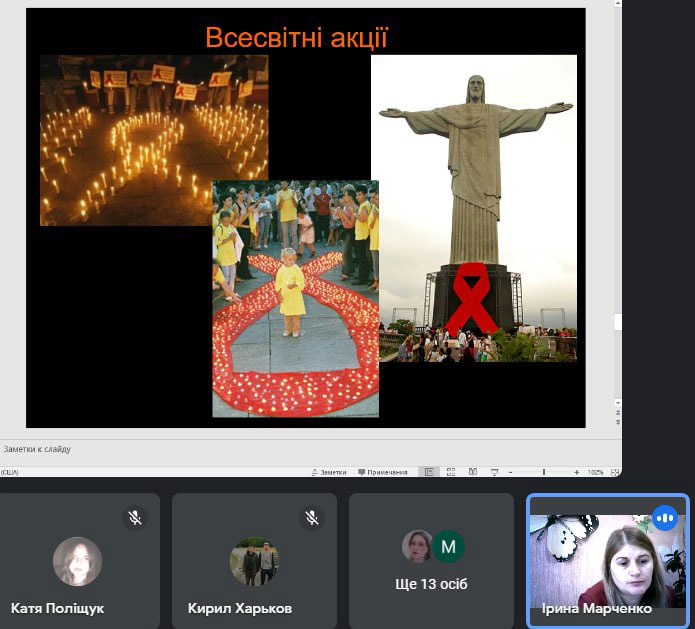Viewport: 695px width, 629px height.
Task: Click Катя Поліщук muted microphone icon
Action: (135, 517)
